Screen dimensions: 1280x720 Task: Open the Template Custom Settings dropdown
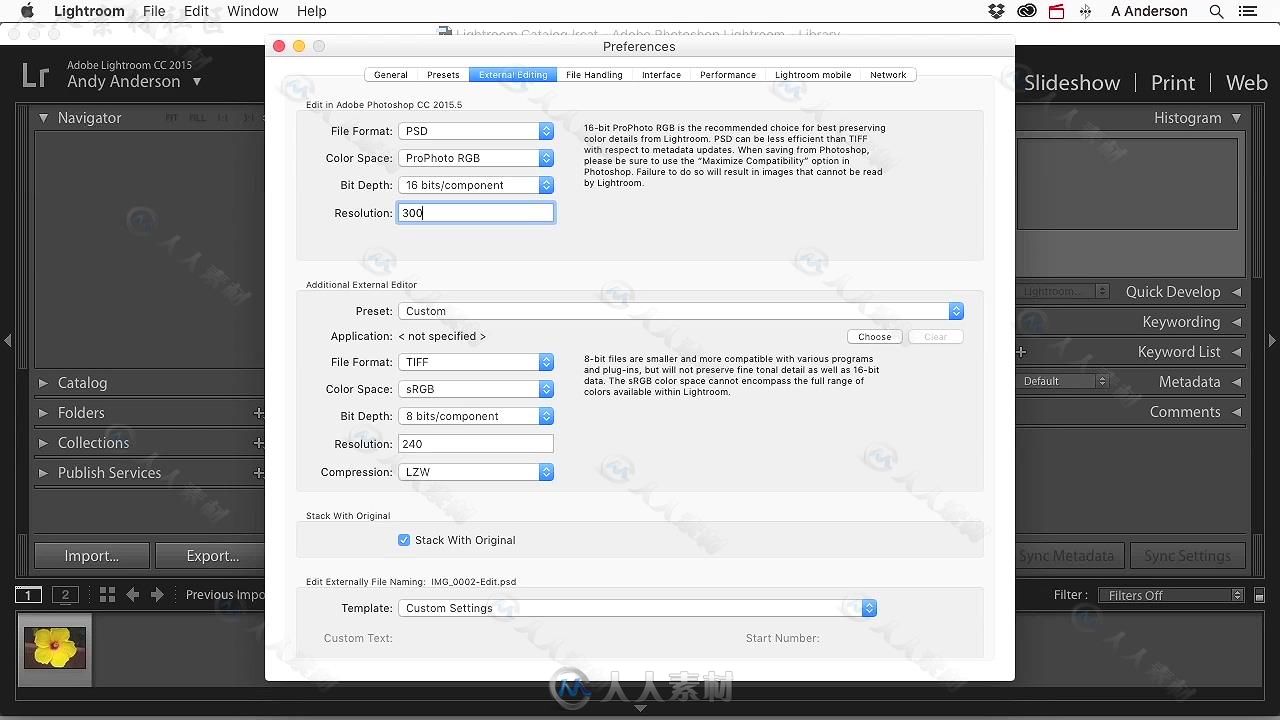click(x=637, y=608)
